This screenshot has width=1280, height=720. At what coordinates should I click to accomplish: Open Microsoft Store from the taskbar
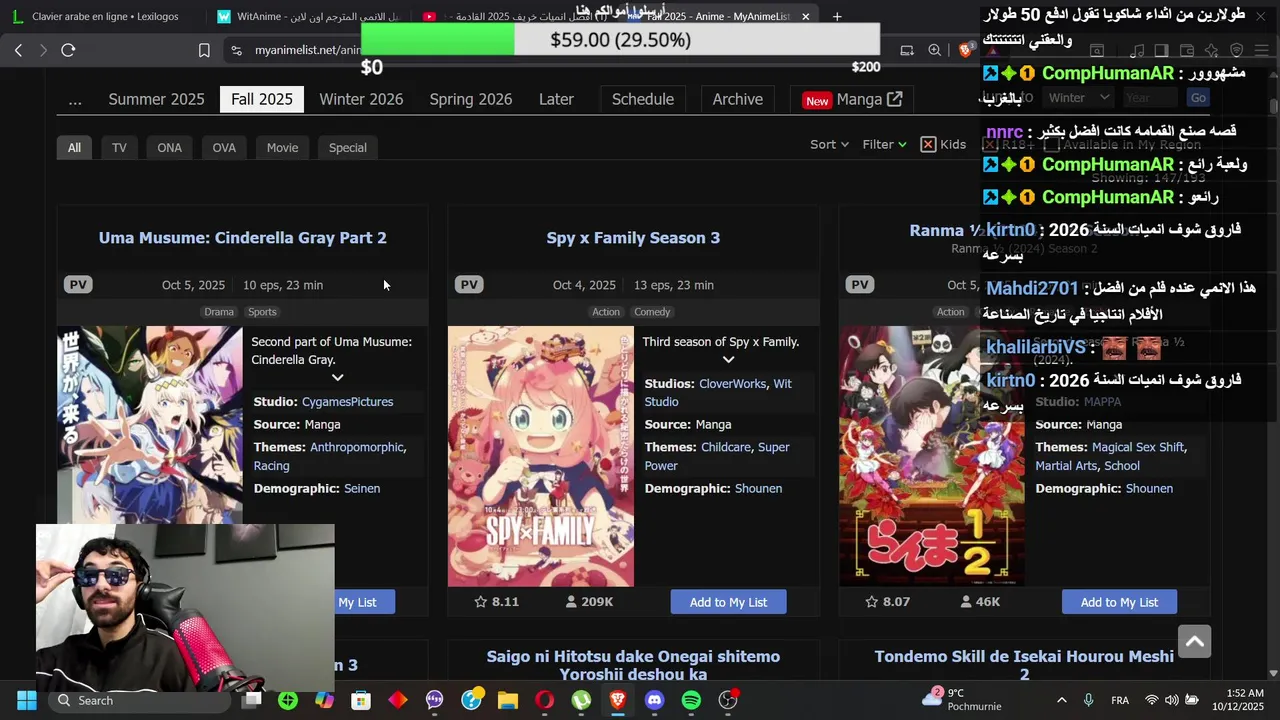click(361, 700)
